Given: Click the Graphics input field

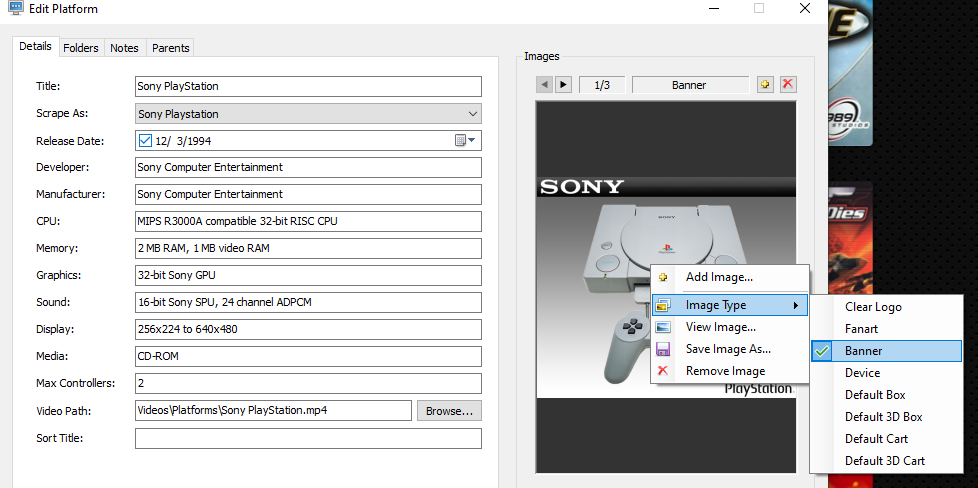Looking at the screenshot, I should [308, 275].
